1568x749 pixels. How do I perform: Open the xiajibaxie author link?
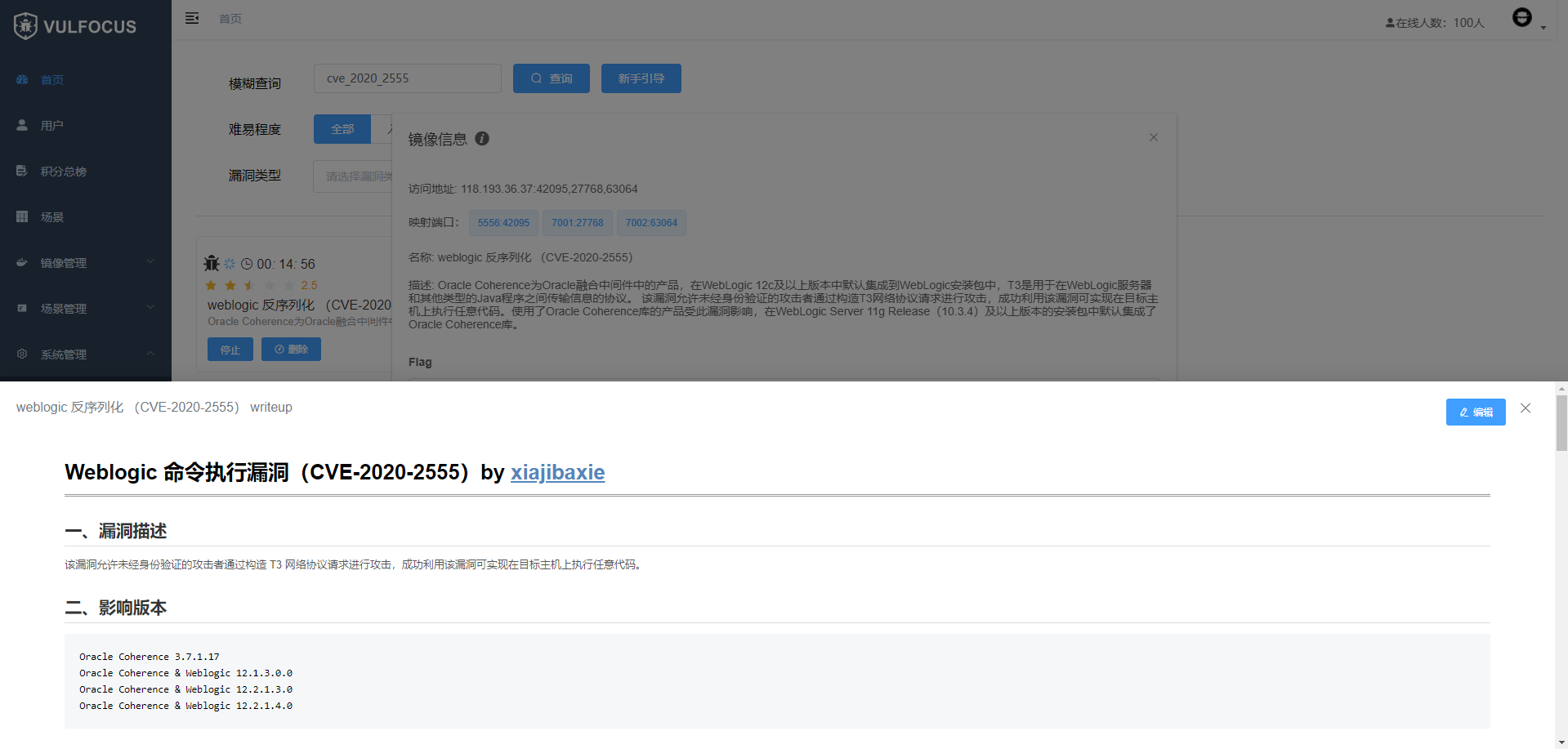(x=558, y=472)
